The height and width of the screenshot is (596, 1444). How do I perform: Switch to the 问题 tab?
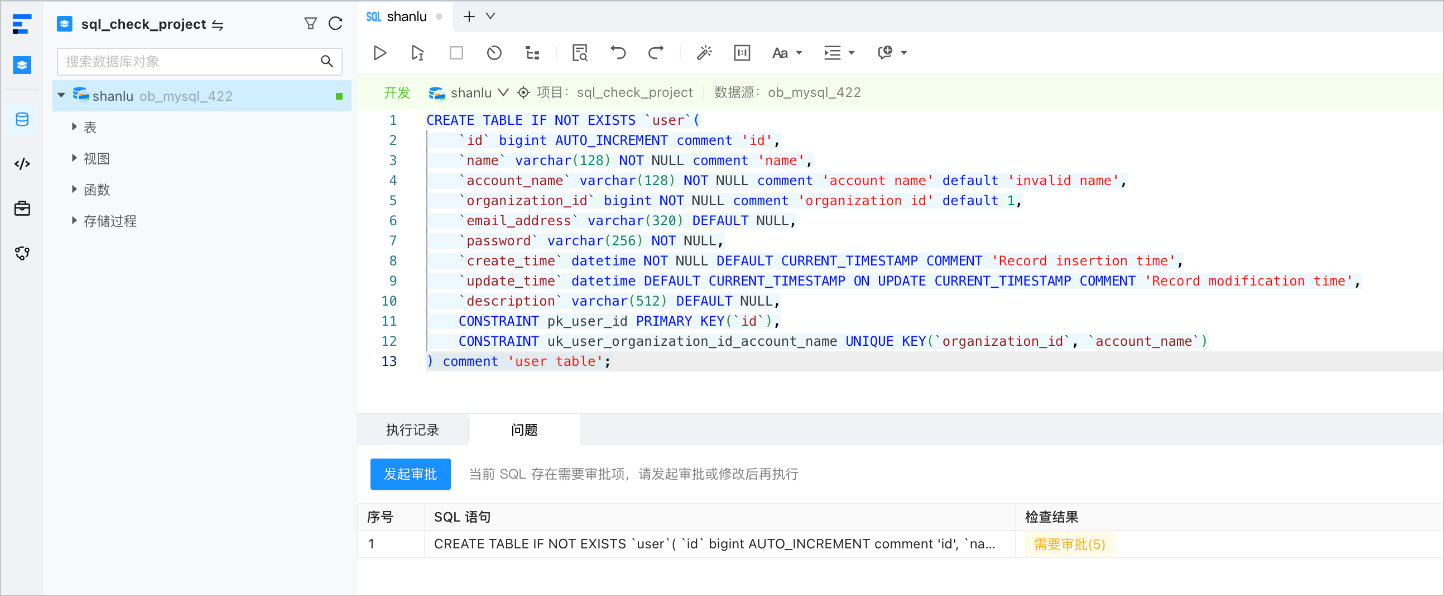[524, 430]
